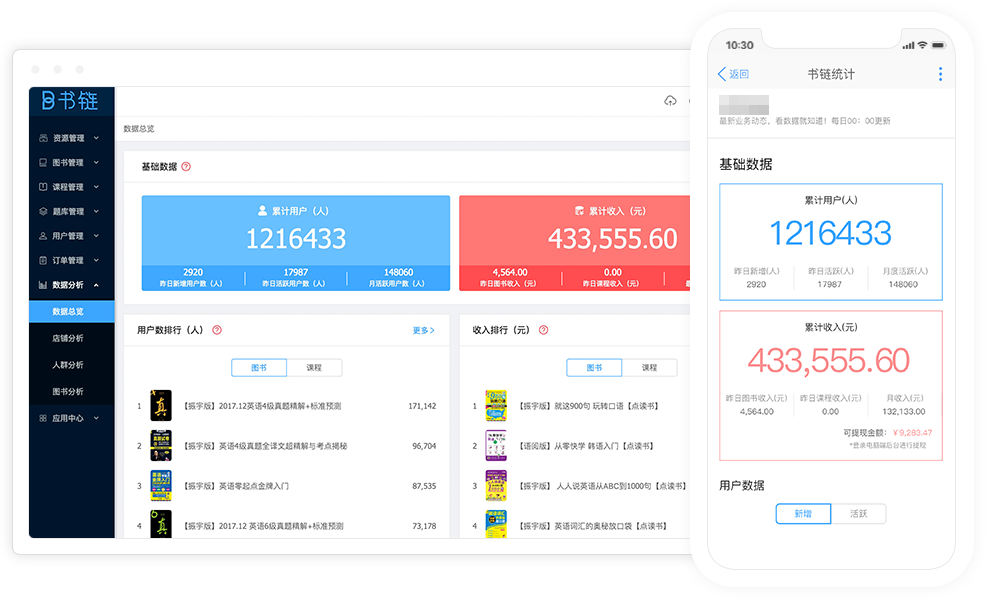Open 人群分析 submenu item
This screenshot has width=986, height=599.
(68, 365)
